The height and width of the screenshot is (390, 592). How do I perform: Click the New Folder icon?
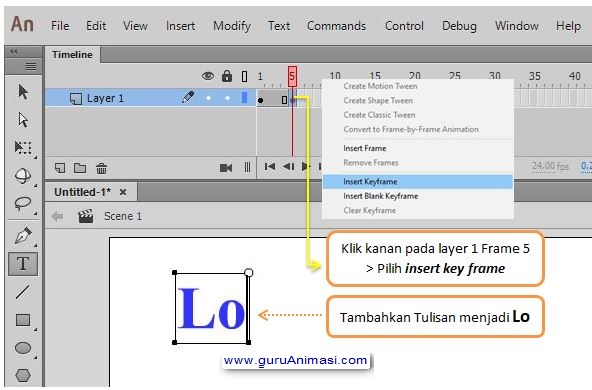pyautogui.click(x=80, y=168)
